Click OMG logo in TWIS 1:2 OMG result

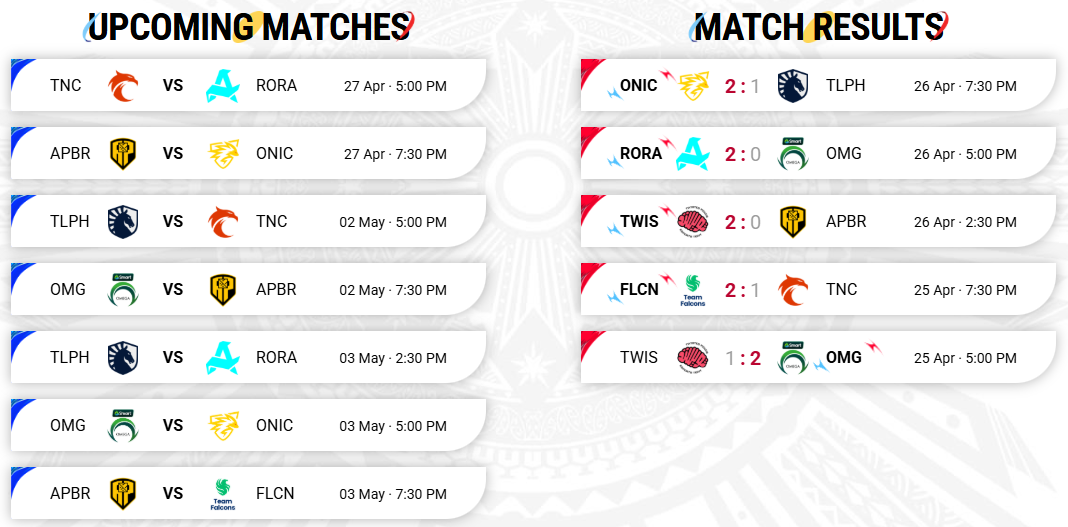click(792, 357)
